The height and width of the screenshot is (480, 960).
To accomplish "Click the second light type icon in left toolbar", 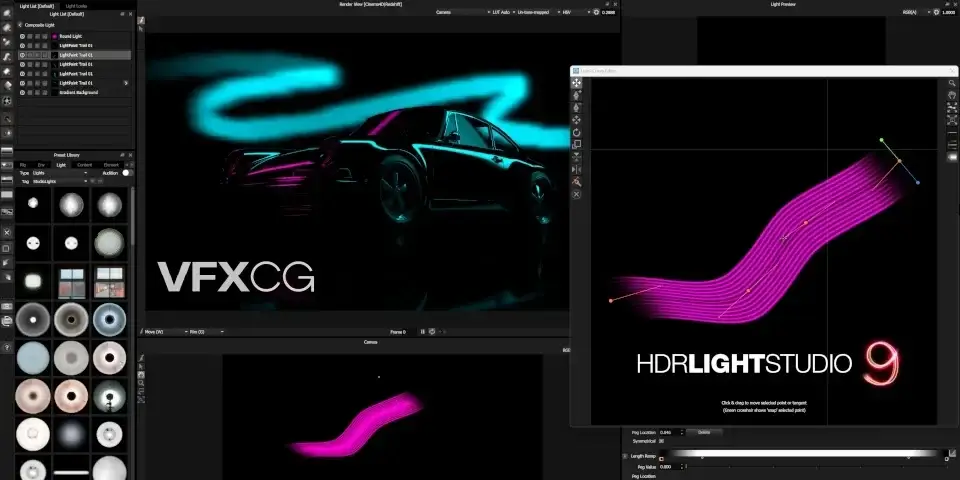I will pos(7,28).
